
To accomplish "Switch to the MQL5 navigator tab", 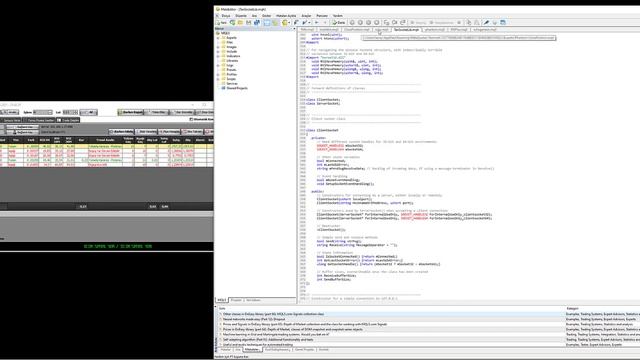I will (221, 300).
